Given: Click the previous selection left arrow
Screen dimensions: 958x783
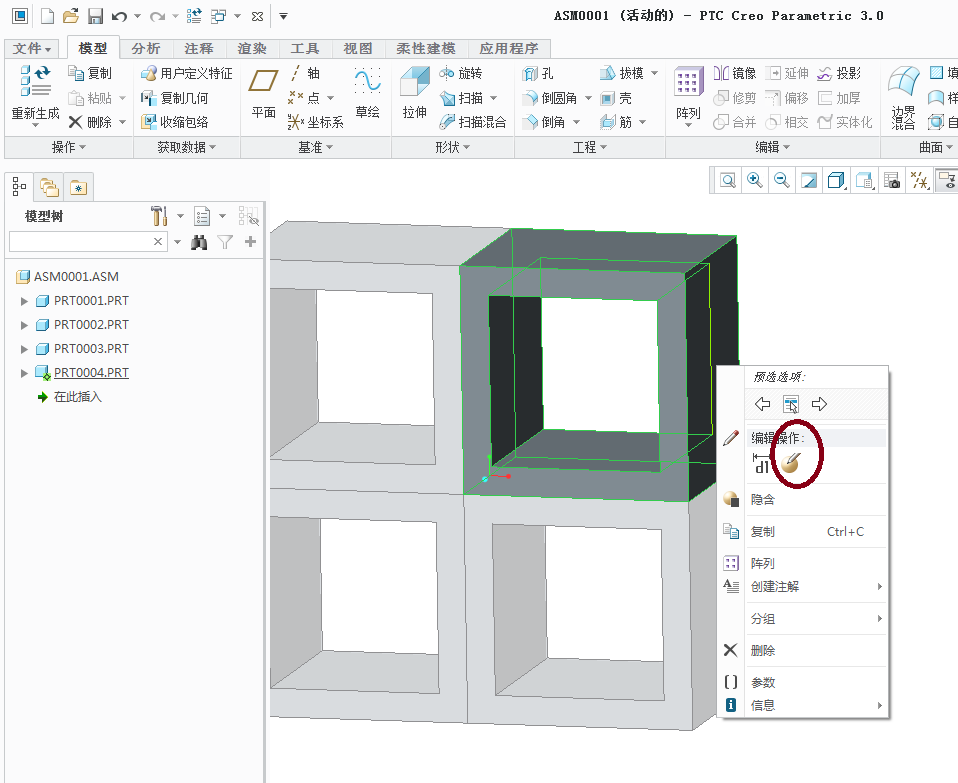Looking at the screenshot, I should coord(762,404).
